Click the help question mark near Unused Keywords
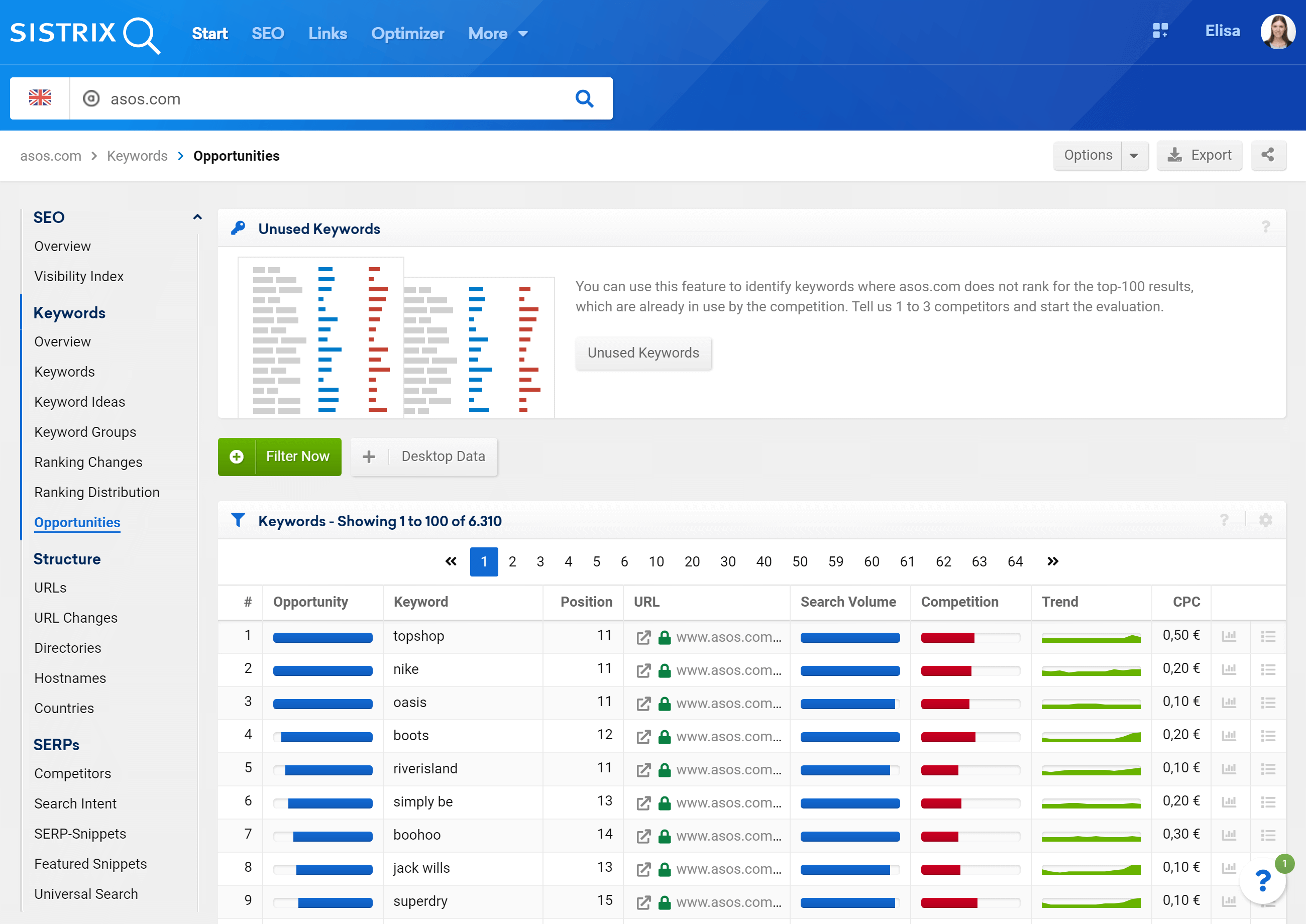Screen dimensions: 1306x924 [x=1266, y=227]
